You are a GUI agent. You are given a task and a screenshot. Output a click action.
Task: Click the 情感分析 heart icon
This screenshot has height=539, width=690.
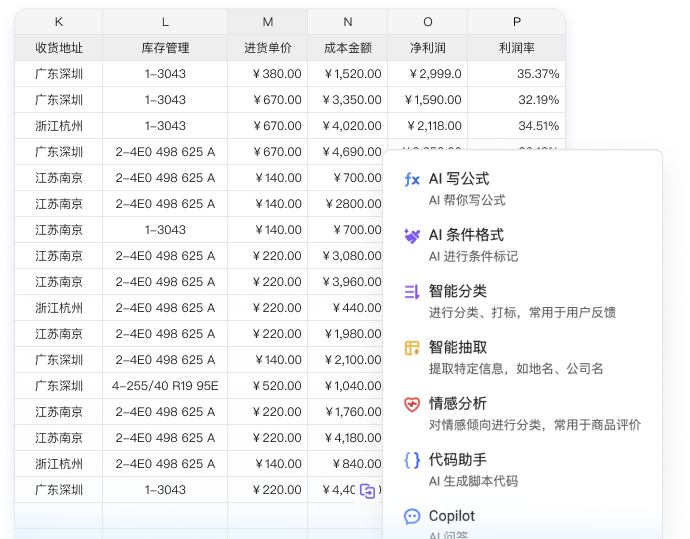(x=412, y=404)
